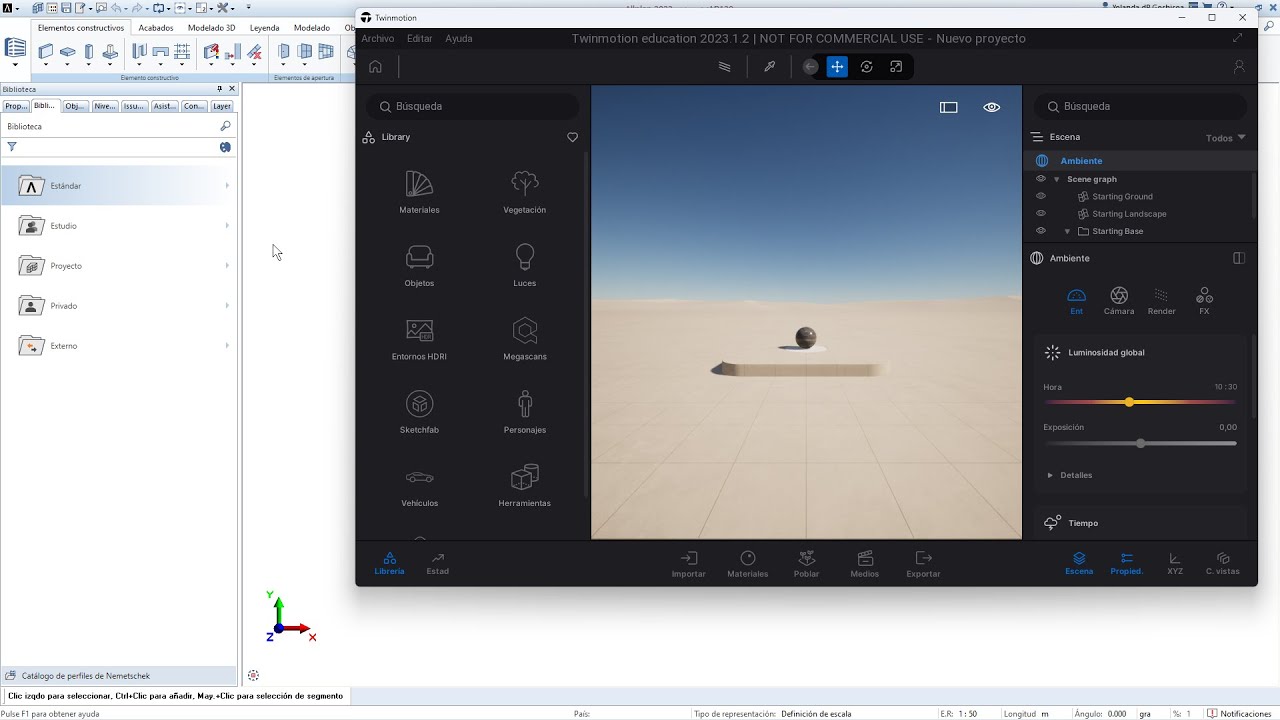Open the Archivo menu in Twinmotion
The width and height of the screenshot is (1280, 720).
tap(378, 39)
